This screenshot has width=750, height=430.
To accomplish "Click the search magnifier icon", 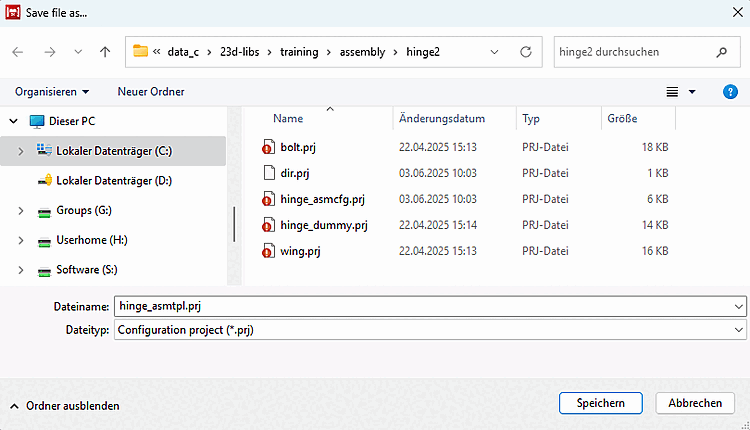I will point(721,52).
